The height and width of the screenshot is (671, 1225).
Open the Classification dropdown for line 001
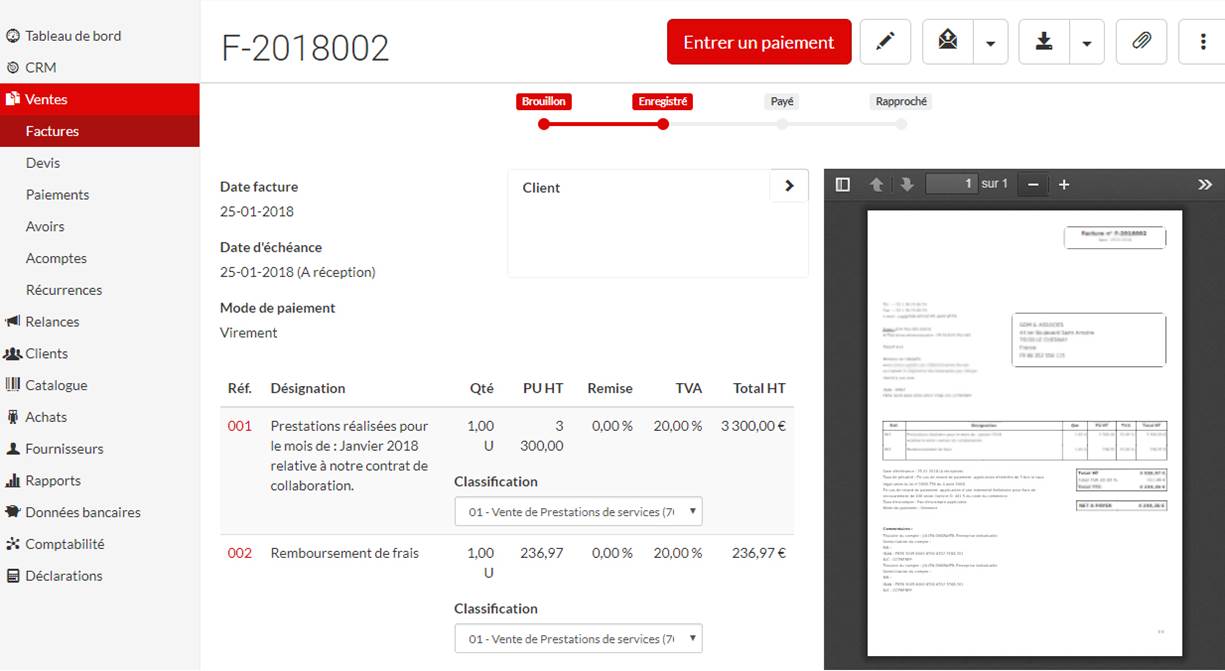click(578, 511)
